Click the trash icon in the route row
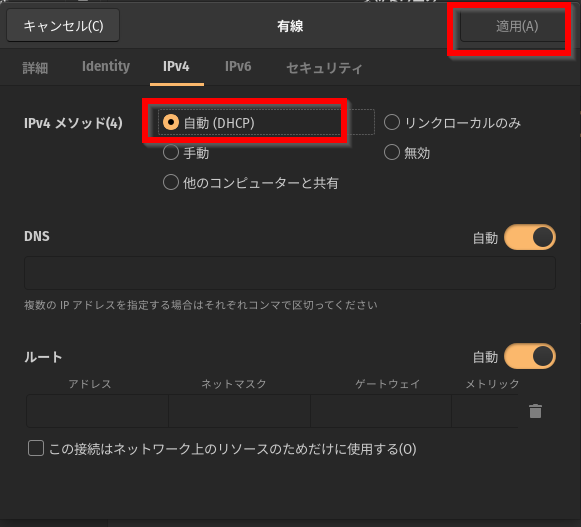Image resolution: width=581 pixels, height=527 pixels. coord(535,411)
